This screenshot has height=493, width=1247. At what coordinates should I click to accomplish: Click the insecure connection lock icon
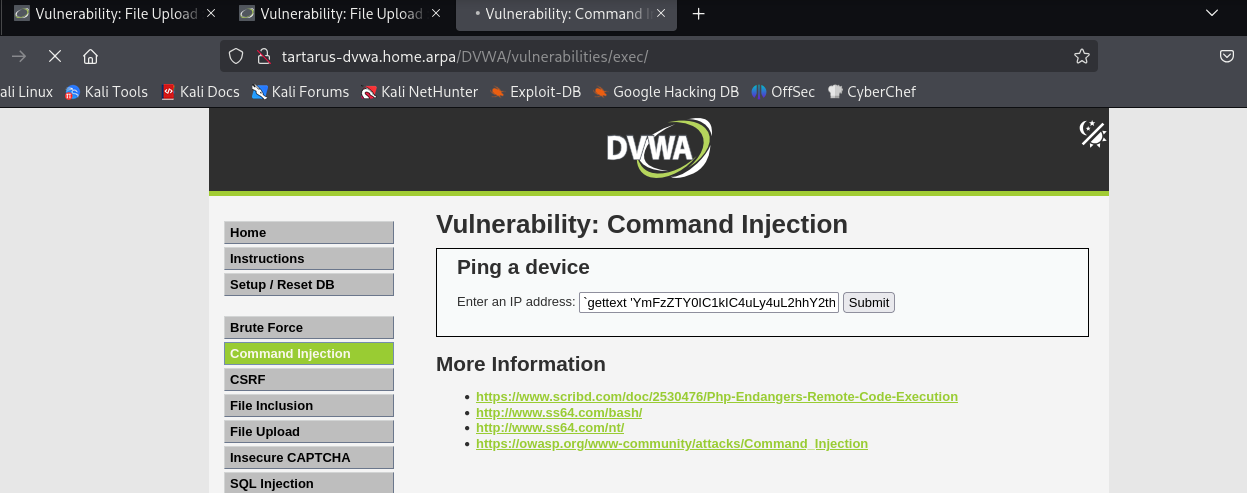click(264, 56)
